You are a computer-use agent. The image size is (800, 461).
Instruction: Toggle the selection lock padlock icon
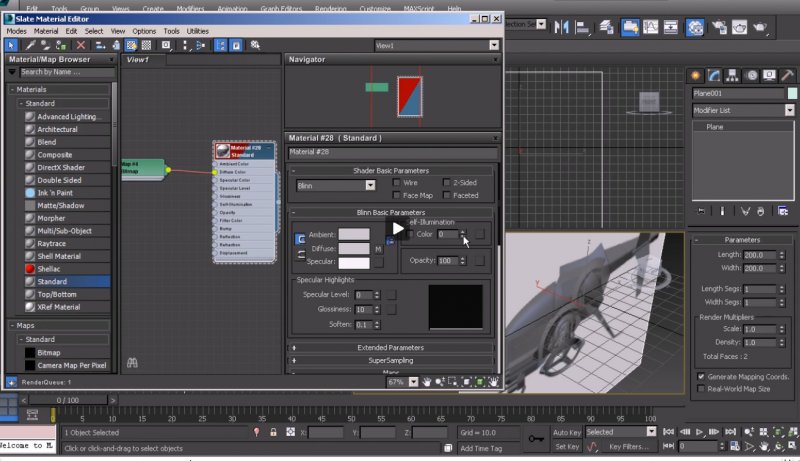pos(273,432)
